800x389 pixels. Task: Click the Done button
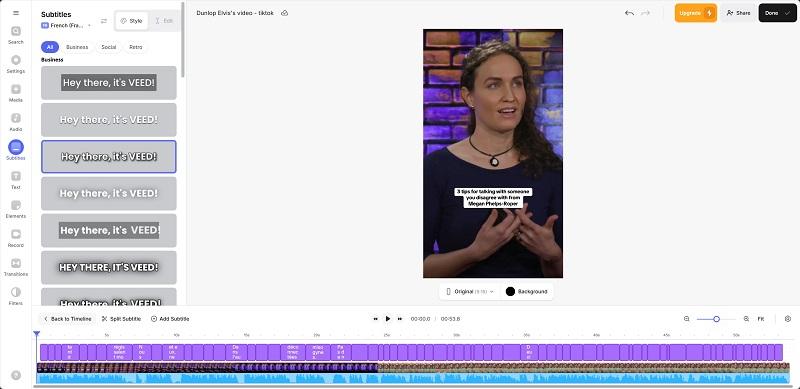click(777, 13)
